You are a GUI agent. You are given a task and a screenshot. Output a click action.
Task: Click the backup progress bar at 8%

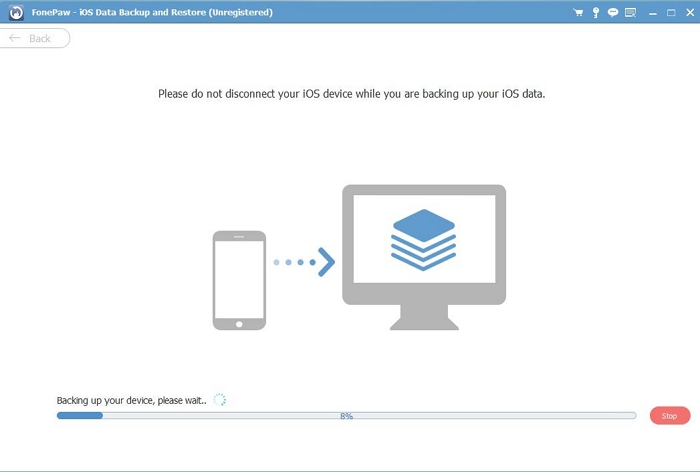pyautogui.click(x=346, y=416)
